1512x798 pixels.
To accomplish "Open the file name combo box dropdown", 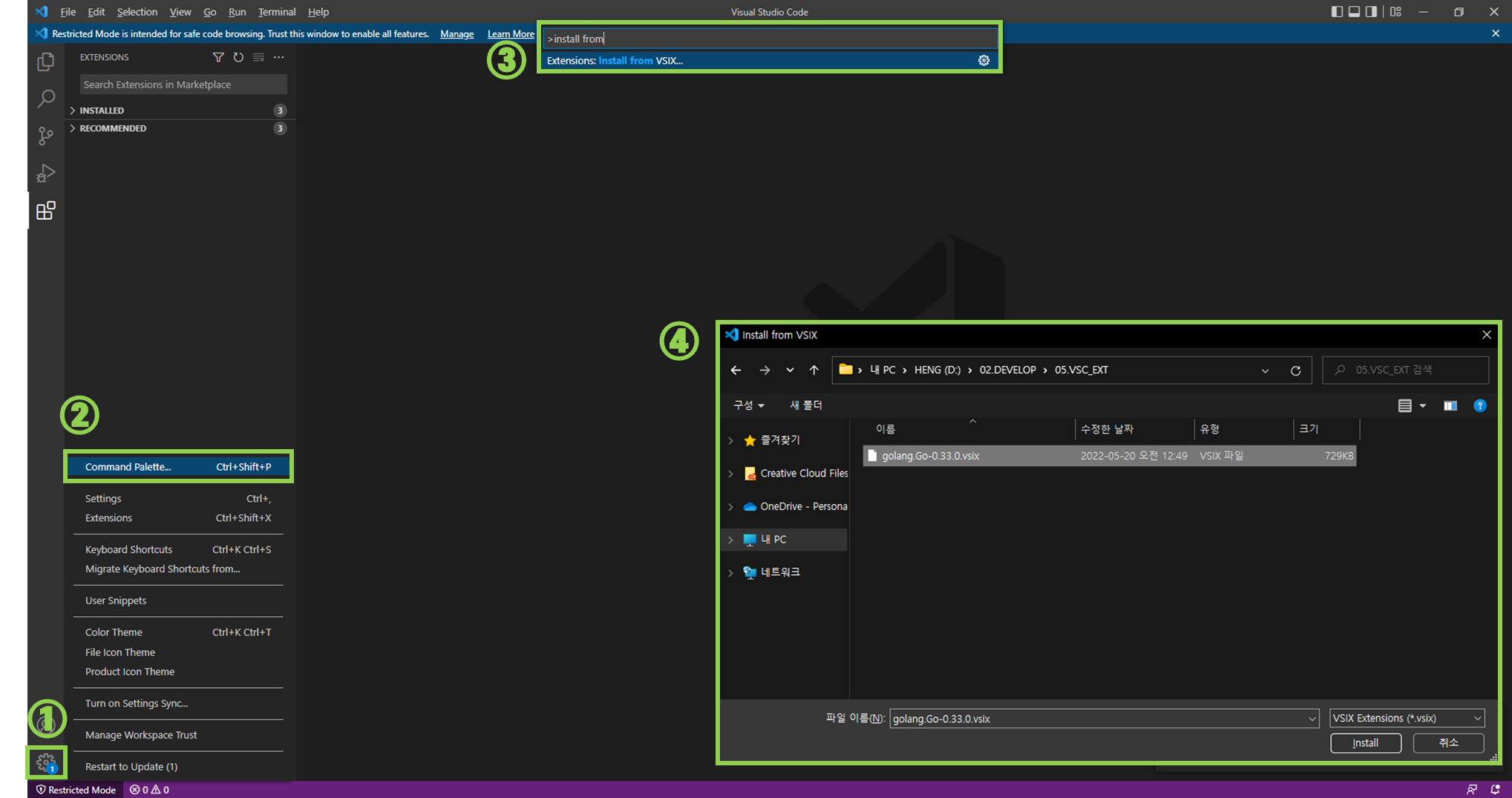I will [x=1312, y=719].
